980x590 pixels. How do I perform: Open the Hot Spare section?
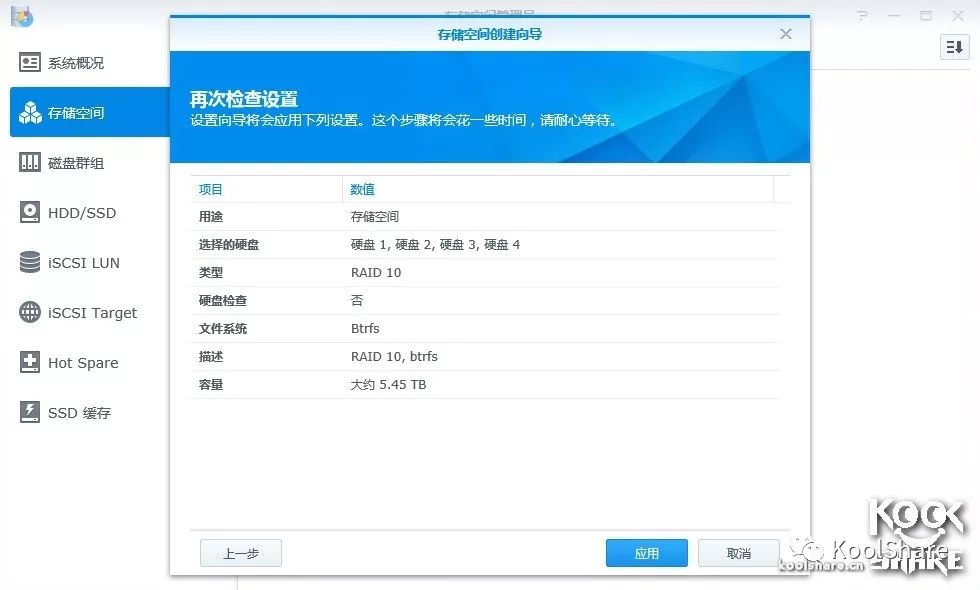pos(89,362)
